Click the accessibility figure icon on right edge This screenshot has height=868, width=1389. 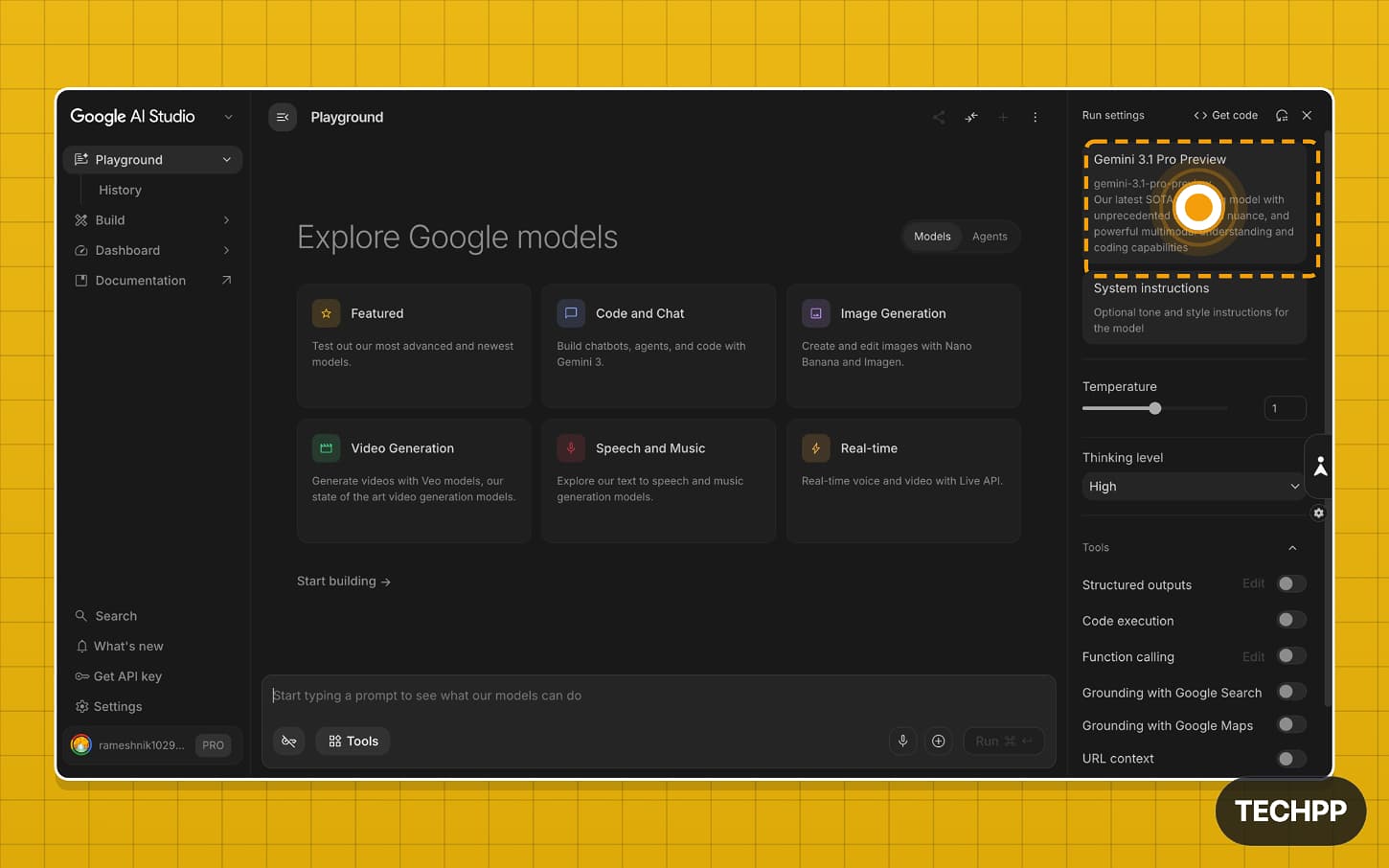tap(1321, 467)
